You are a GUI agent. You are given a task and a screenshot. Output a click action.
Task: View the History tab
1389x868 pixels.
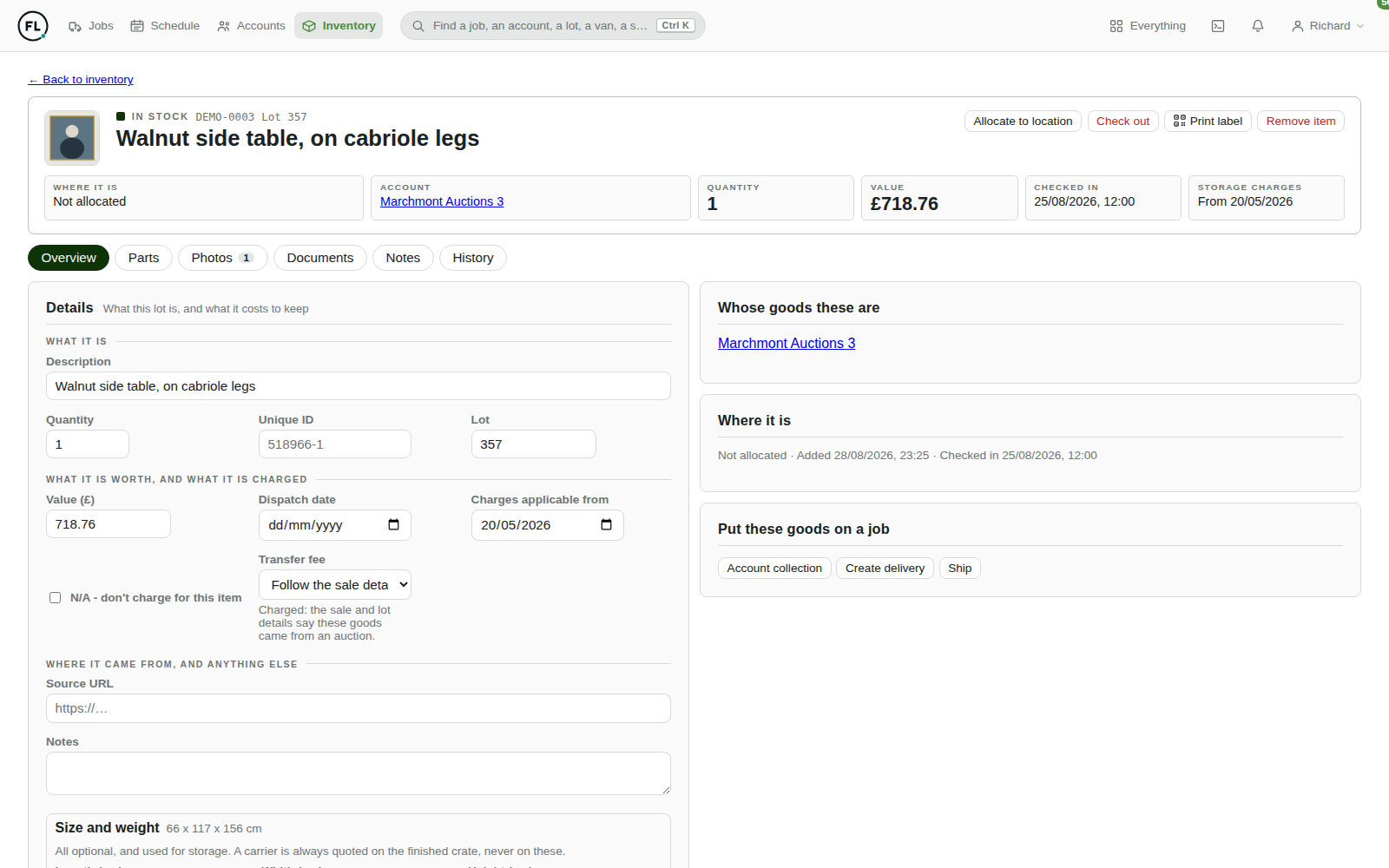tap(473, 258)
